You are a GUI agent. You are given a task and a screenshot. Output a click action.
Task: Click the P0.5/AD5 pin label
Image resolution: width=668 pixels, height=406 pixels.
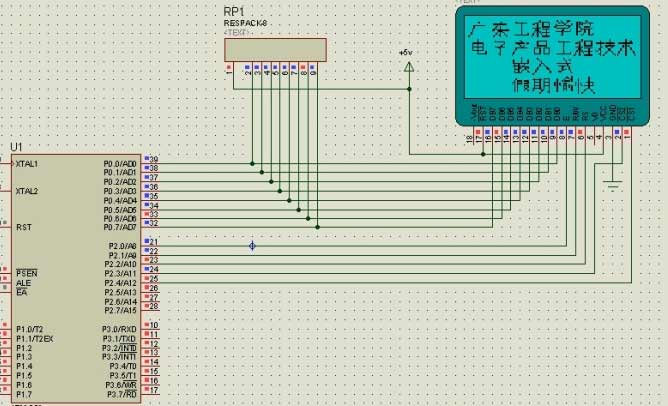coord(120,210)
